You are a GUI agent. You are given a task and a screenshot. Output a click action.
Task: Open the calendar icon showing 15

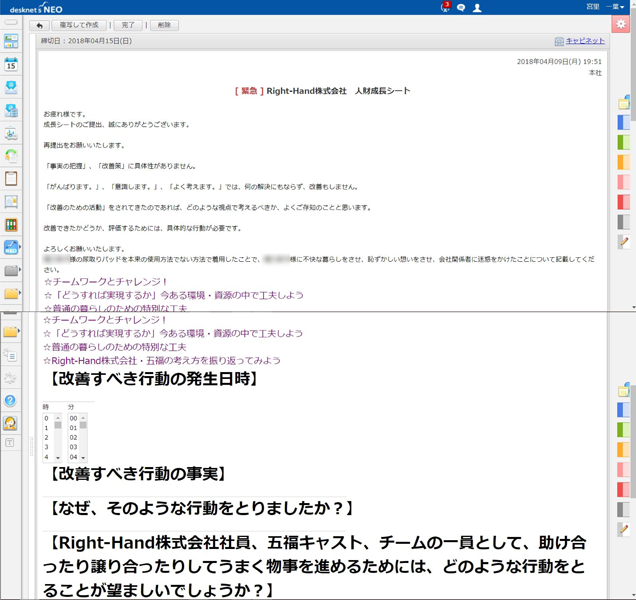(11, 64)
